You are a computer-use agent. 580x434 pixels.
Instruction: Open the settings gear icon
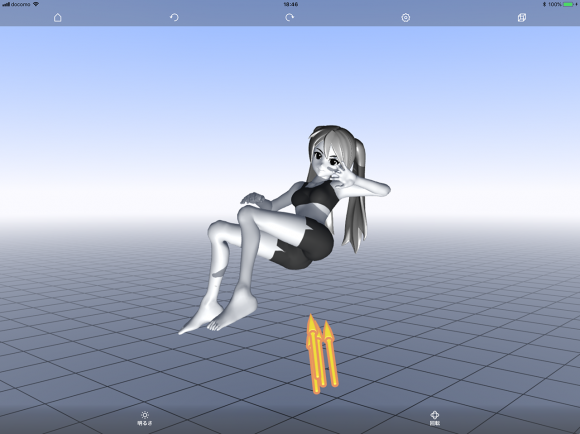pyautogui.click(x=406, y=17)
